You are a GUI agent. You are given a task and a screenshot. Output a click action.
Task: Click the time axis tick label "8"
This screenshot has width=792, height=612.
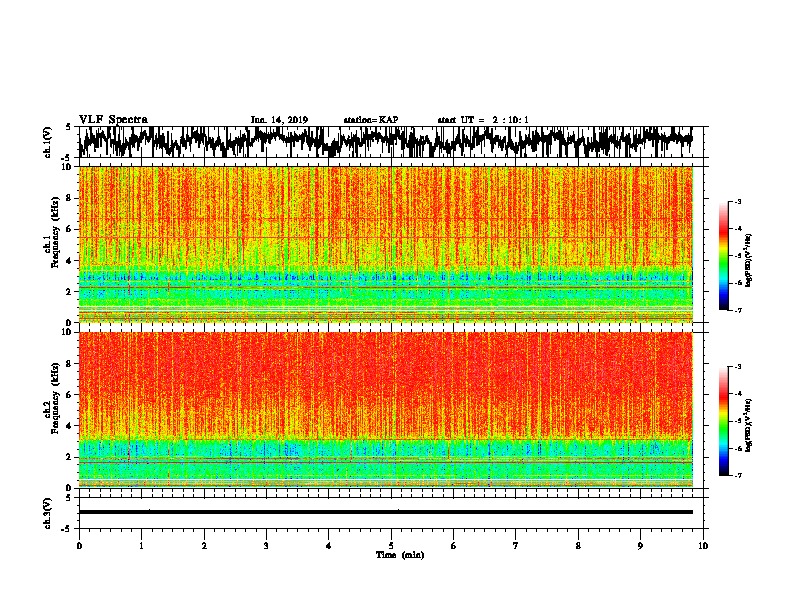578,546
